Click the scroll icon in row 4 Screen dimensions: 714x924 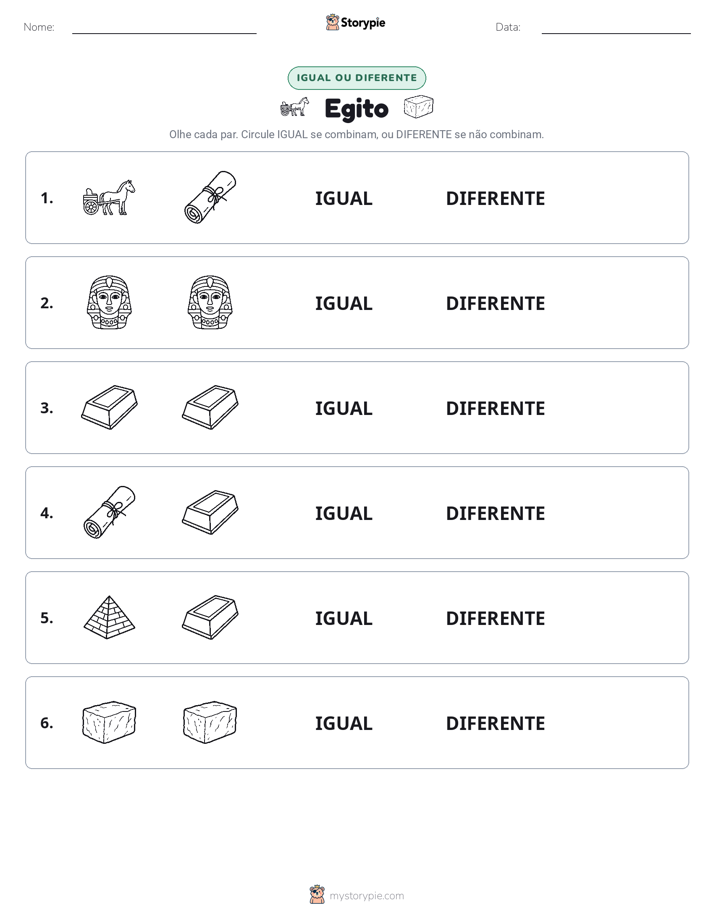coord(109,512)
